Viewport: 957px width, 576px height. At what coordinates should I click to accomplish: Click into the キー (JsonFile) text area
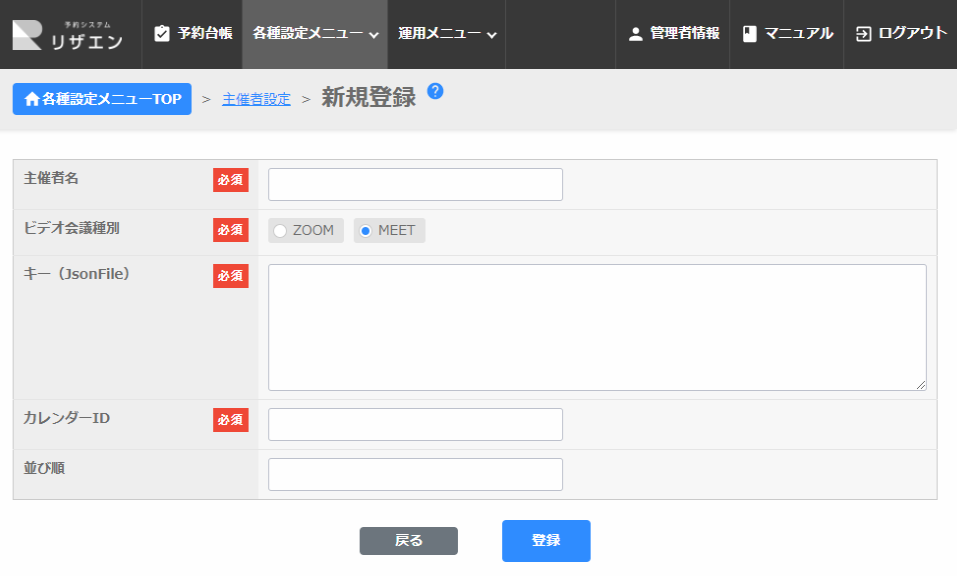click(597, 327)
